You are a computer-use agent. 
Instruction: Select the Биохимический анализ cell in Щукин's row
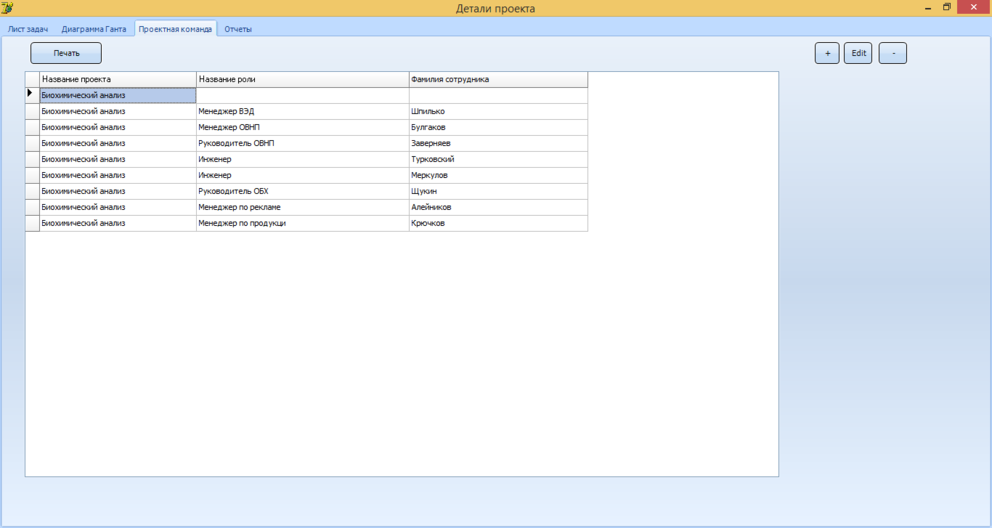[118, 191]
